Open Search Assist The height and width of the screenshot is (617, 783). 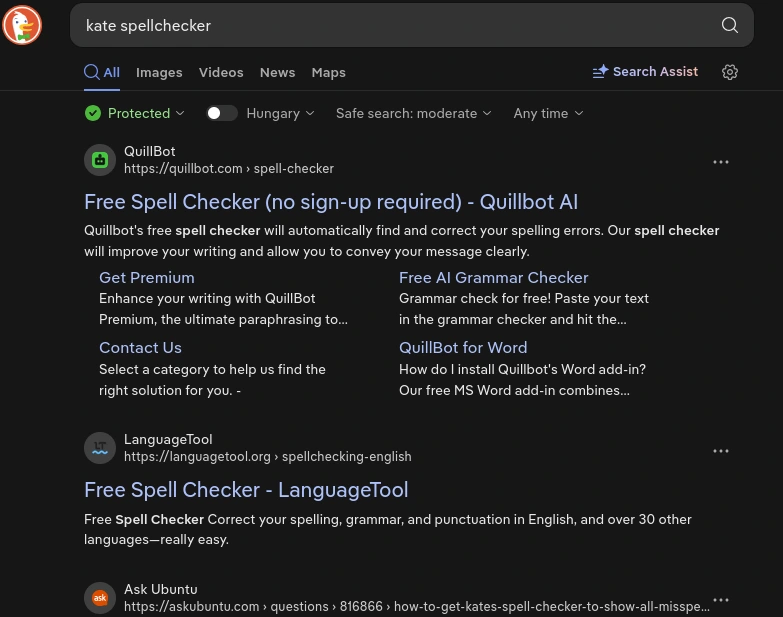tap(645, 71)
